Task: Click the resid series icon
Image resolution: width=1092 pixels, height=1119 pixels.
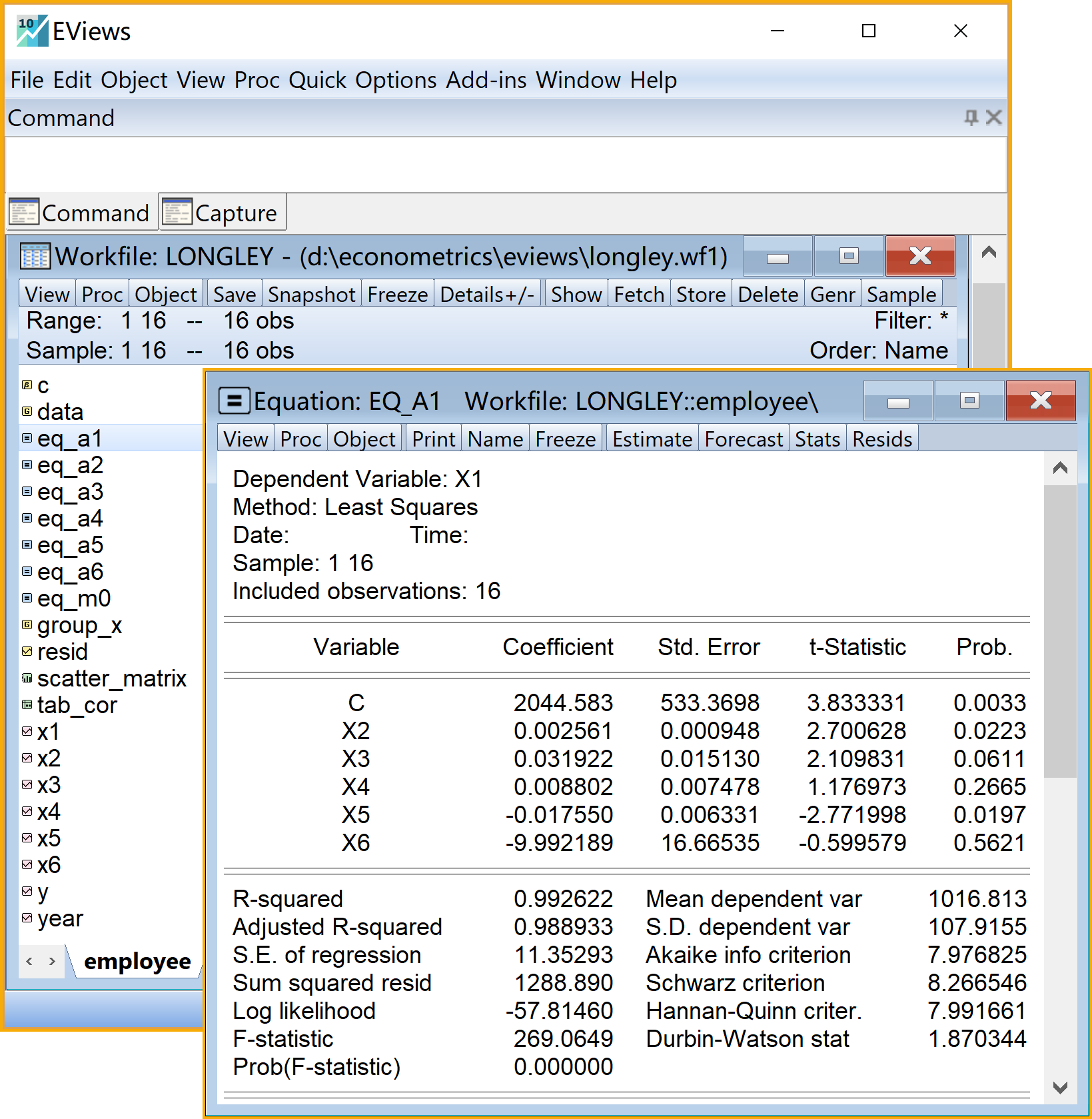Action: pyautogui.click(x=27, y=651)
